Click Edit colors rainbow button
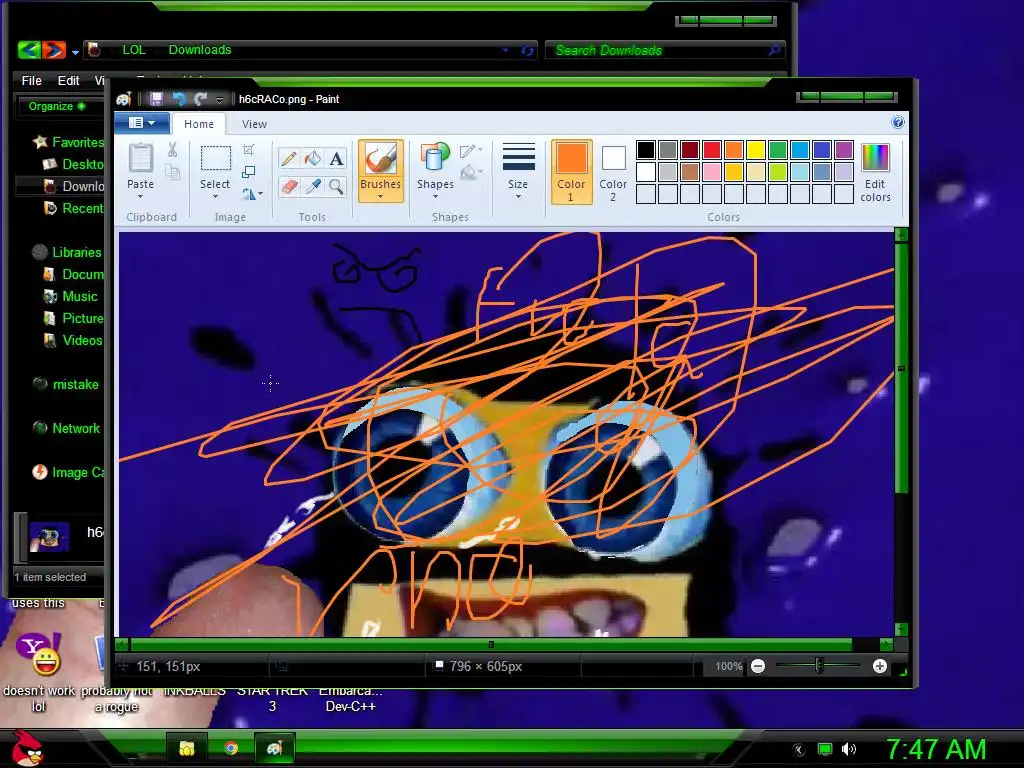Viewport: 1024px width, 768px height. (875, 172)
